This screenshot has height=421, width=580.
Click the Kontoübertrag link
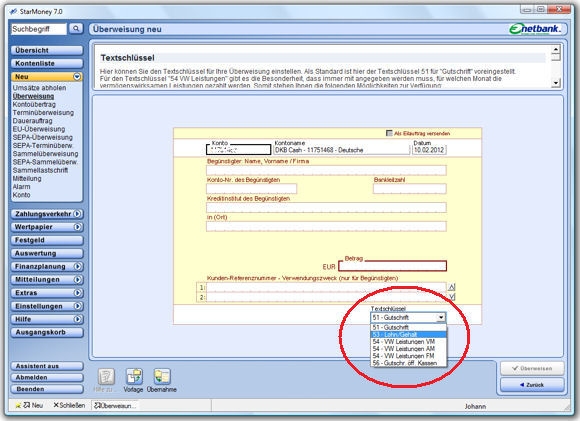34,104
